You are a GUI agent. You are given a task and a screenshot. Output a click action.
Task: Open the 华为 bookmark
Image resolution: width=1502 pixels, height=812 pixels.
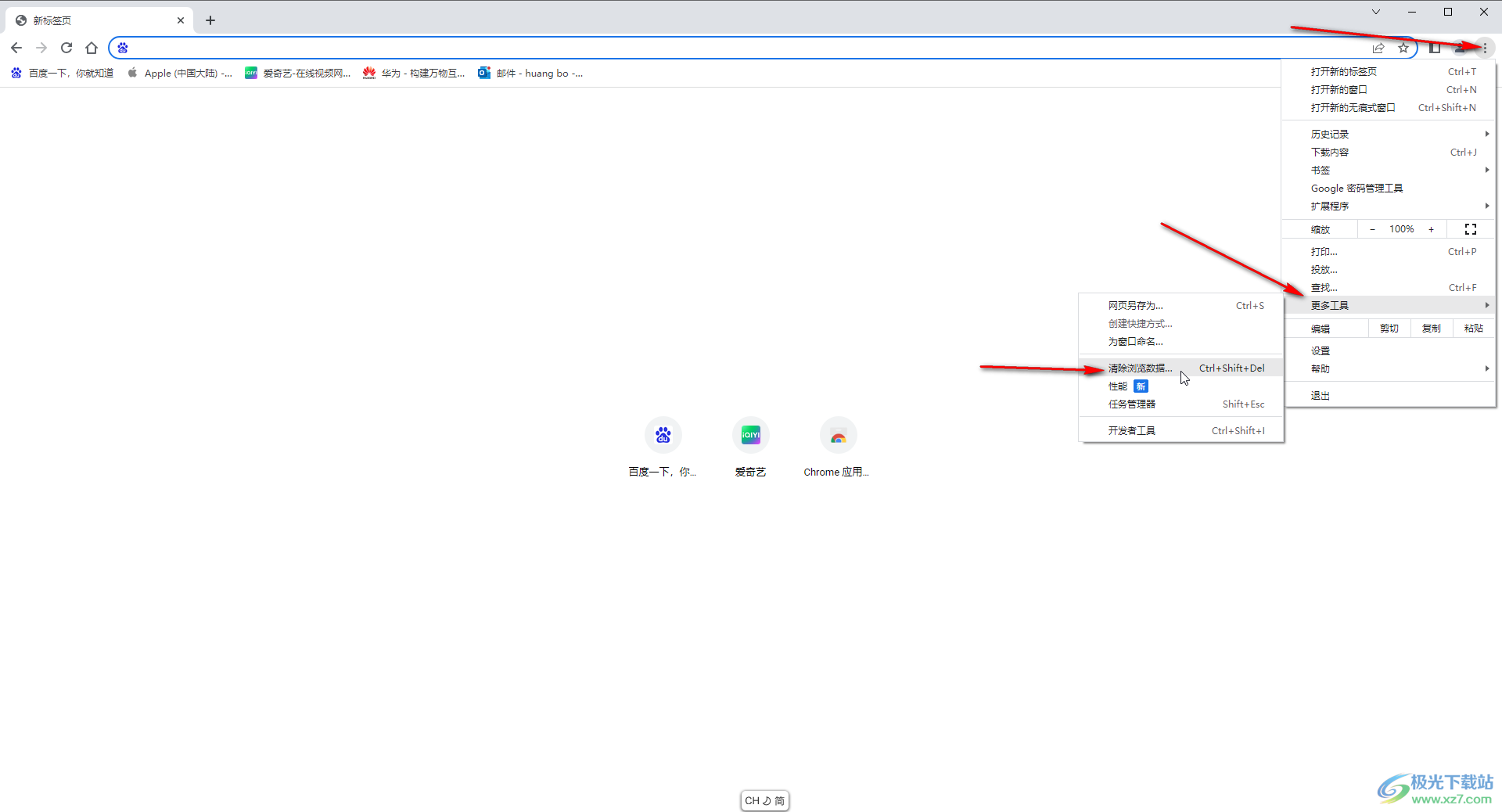414,73
